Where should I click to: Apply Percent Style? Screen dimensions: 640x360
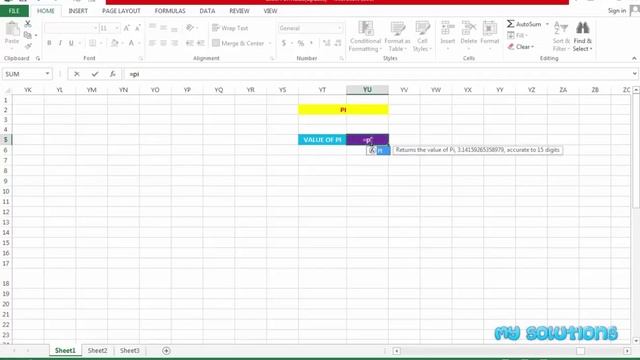(x=301, y=43)
